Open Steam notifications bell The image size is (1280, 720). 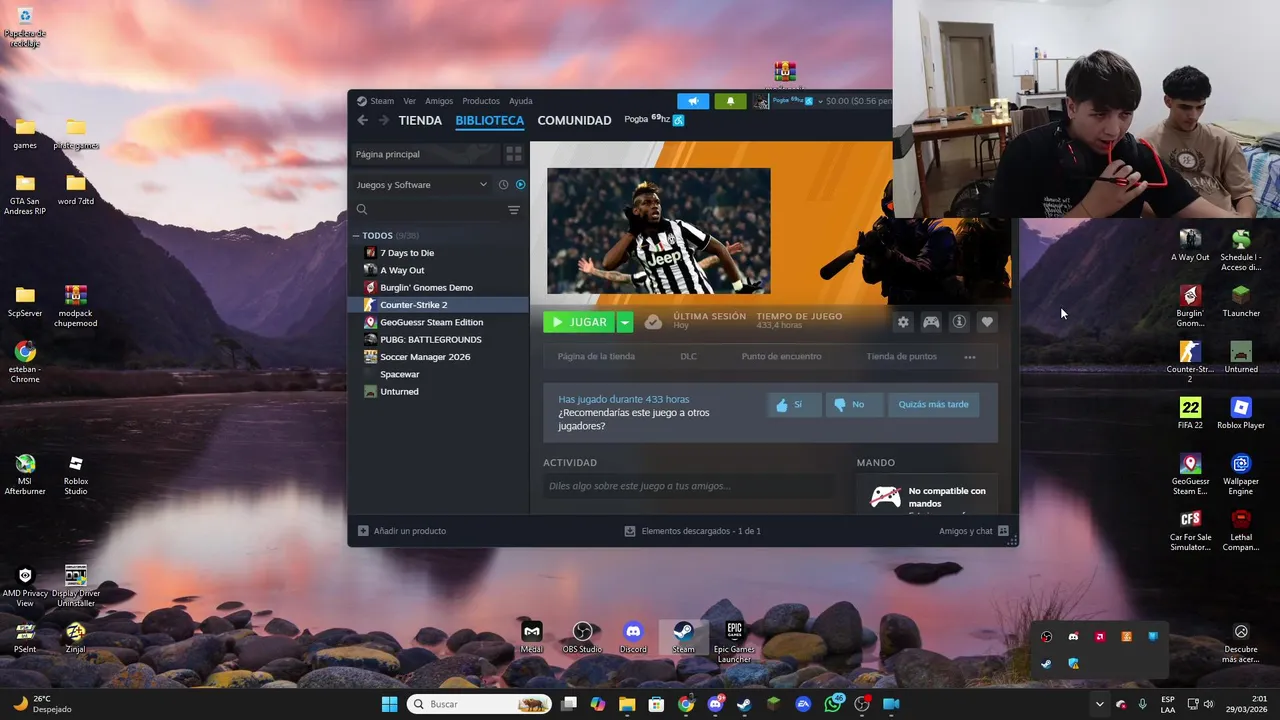coord(730,101)
